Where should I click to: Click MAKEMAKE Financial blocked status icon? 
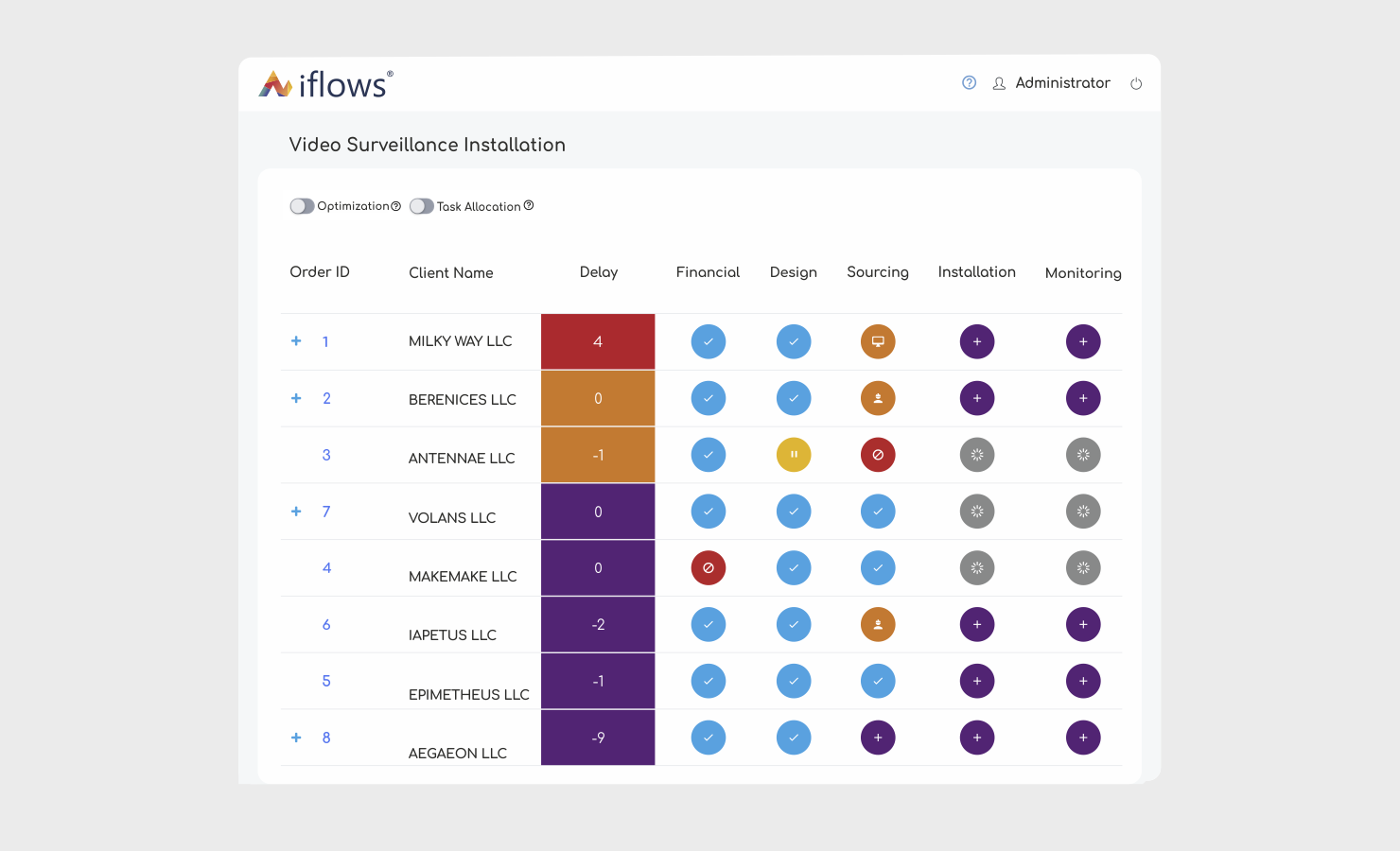tap(709, 568)
